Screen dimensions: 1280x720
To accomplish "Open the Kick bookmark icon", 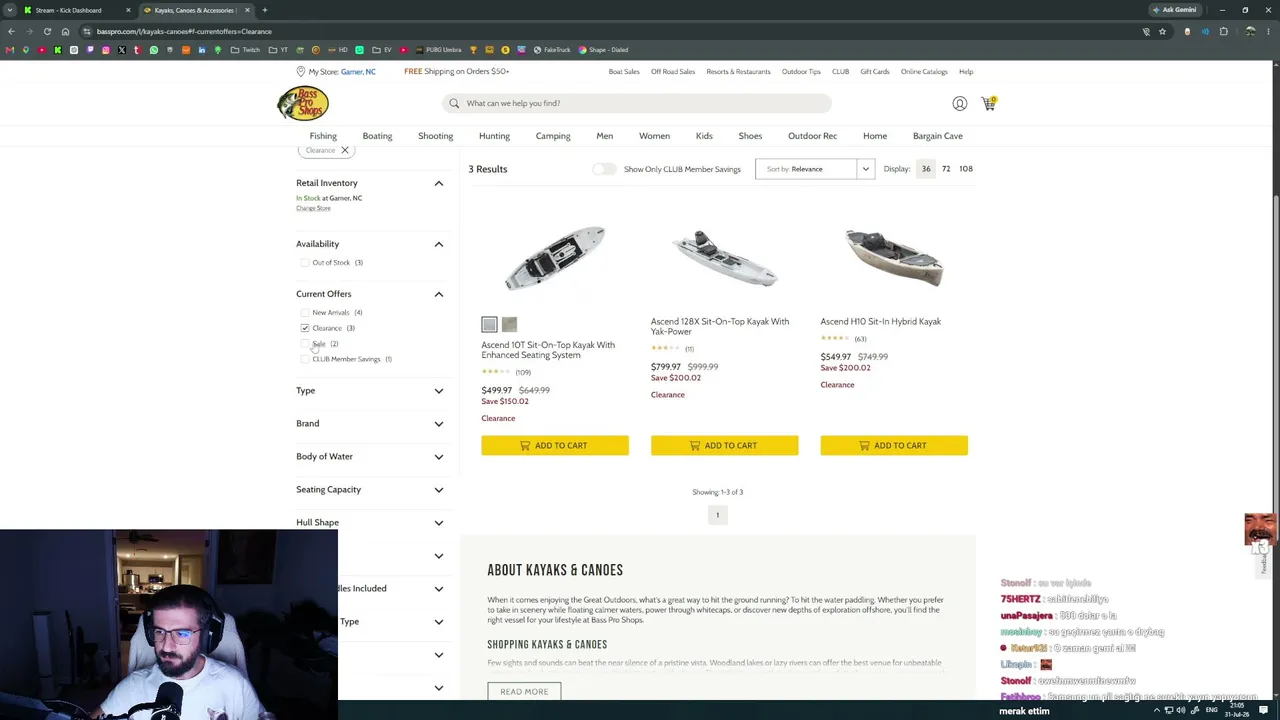I will [57, 50].
